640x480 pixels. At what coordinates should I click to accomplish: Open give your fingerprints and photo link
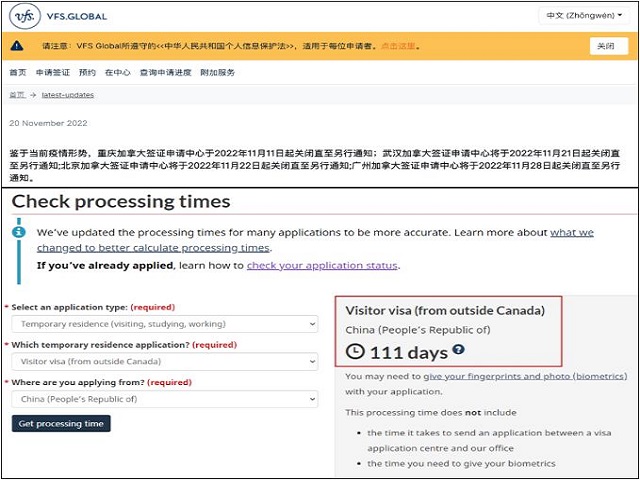(x=525, y=376)
